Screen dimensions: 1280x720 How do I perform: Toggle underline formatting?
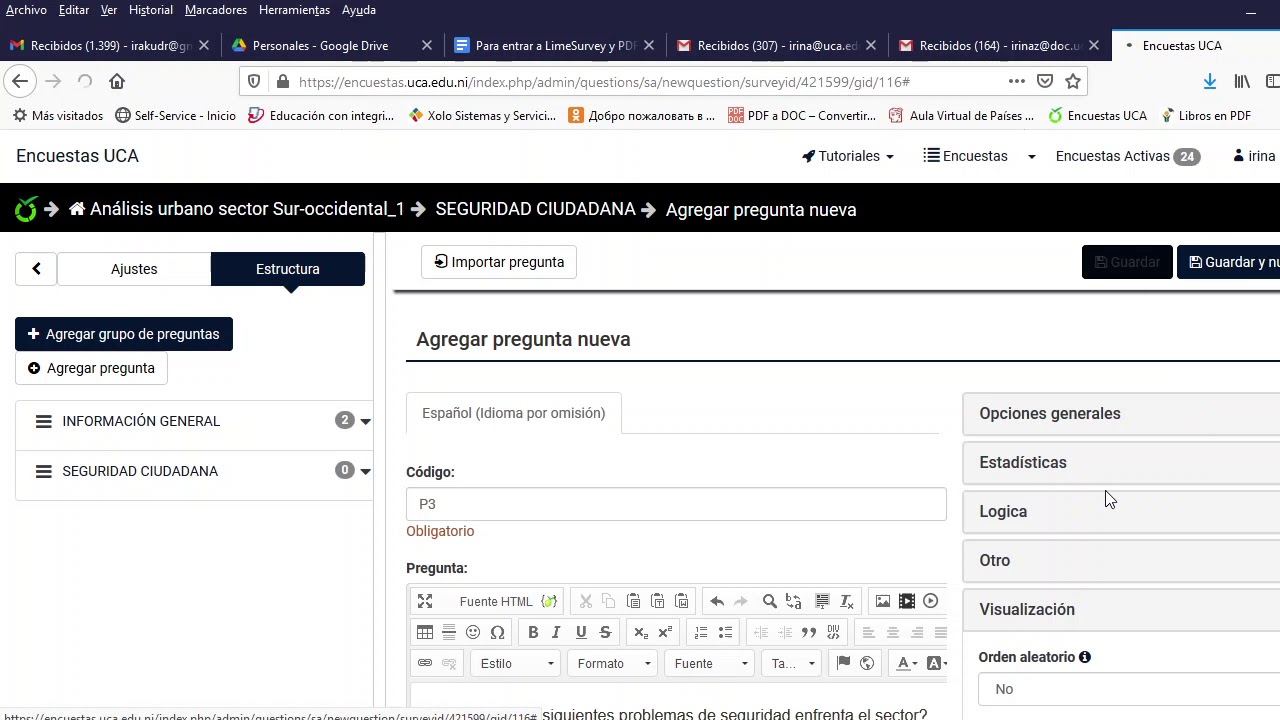(581, 632)
